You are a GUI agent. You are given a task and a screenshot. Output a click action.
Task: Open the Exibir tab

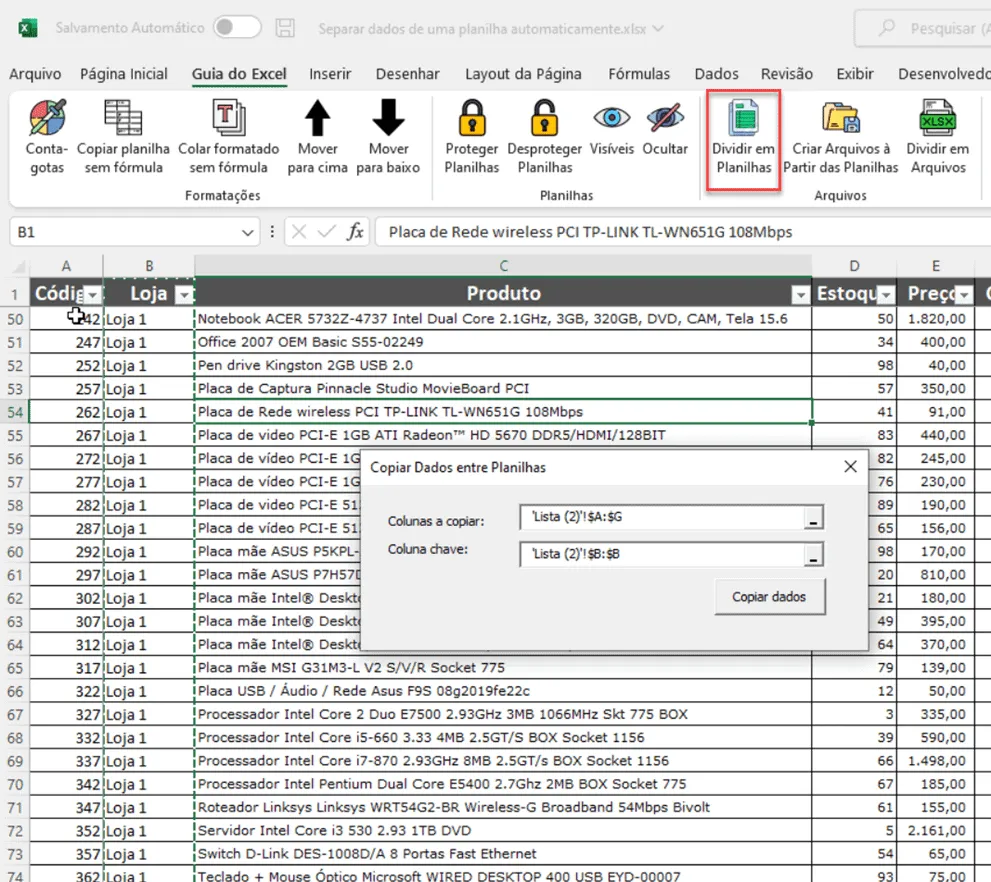click(x=855, y=74)
